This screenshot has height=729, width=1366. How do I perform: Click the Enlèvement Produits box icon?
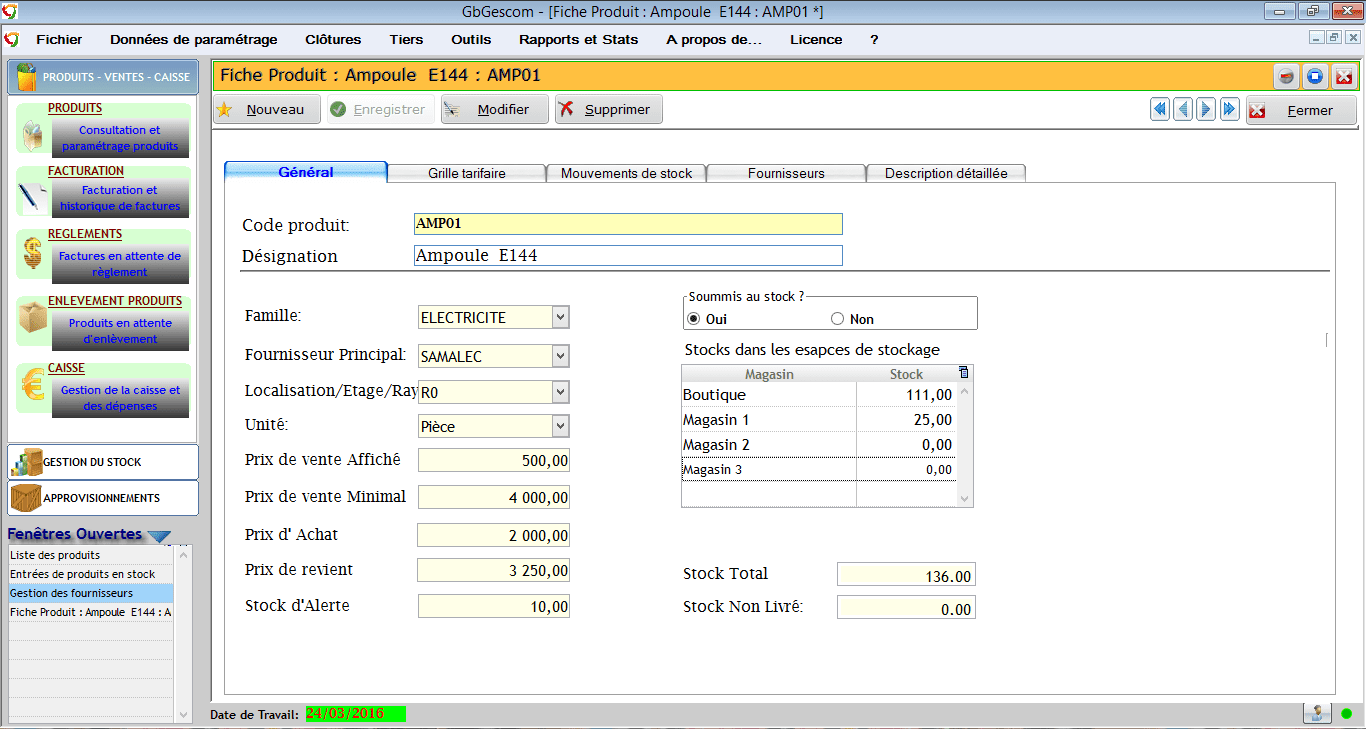[x=33, y=322]
